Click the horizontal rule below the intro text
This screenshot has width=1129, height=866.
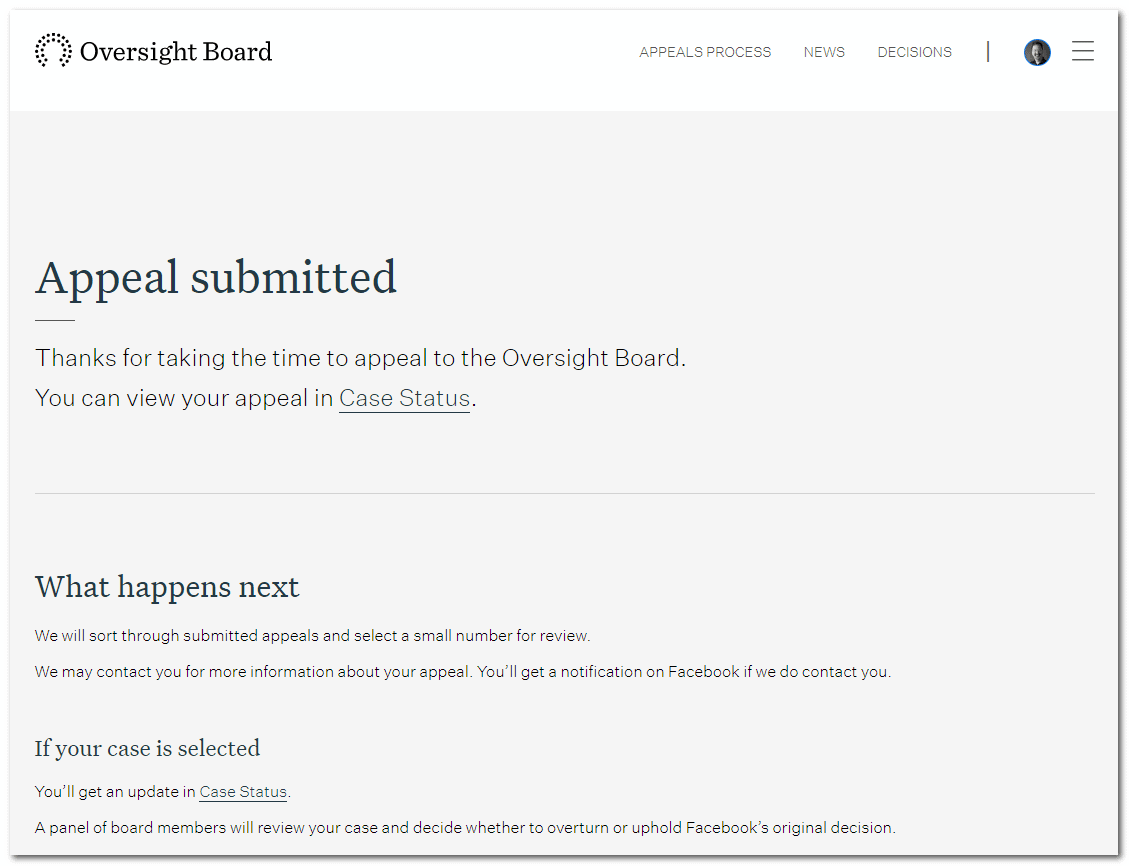(565, 492)
